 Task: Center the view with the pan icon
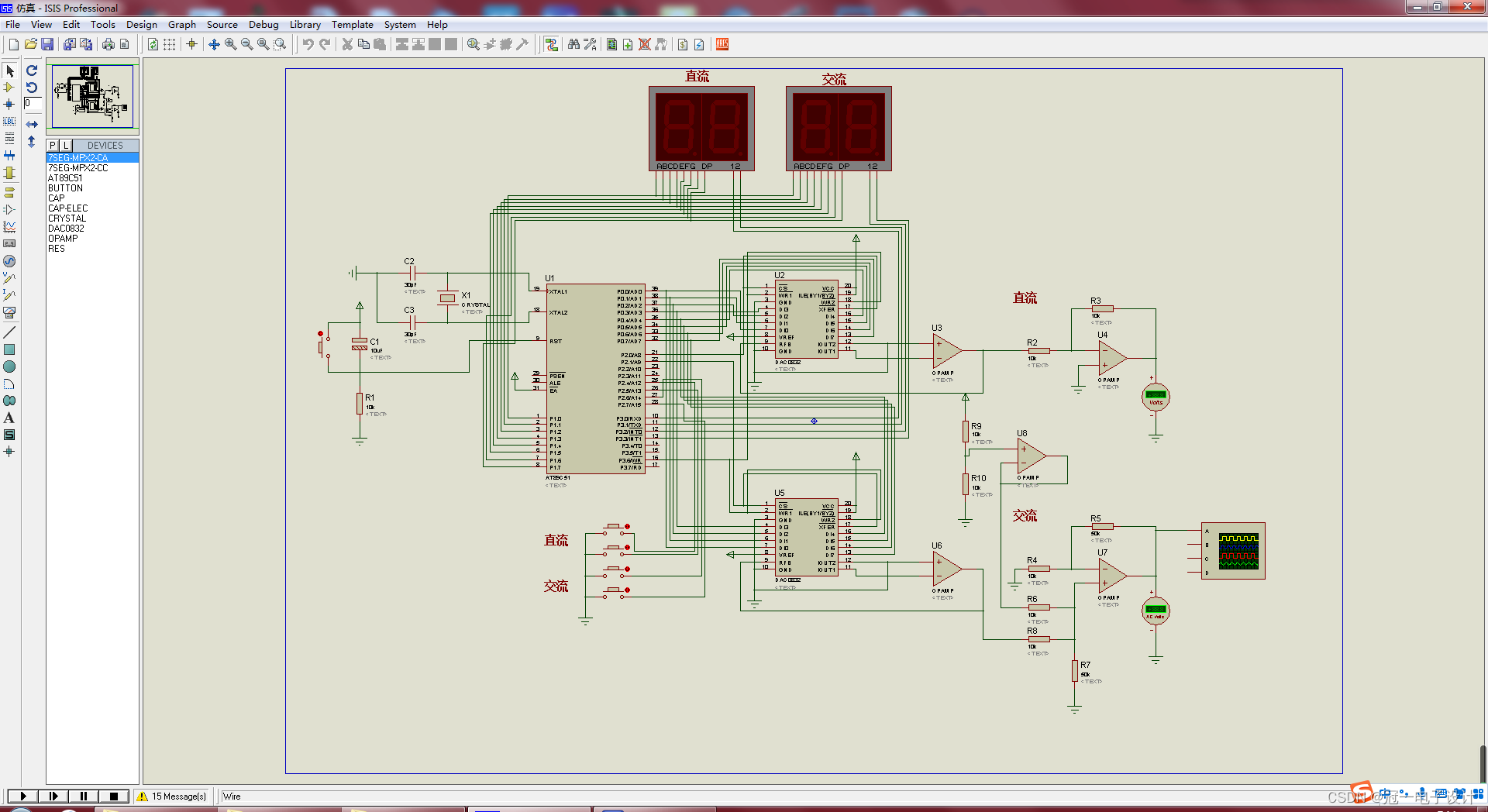[214, 44]
